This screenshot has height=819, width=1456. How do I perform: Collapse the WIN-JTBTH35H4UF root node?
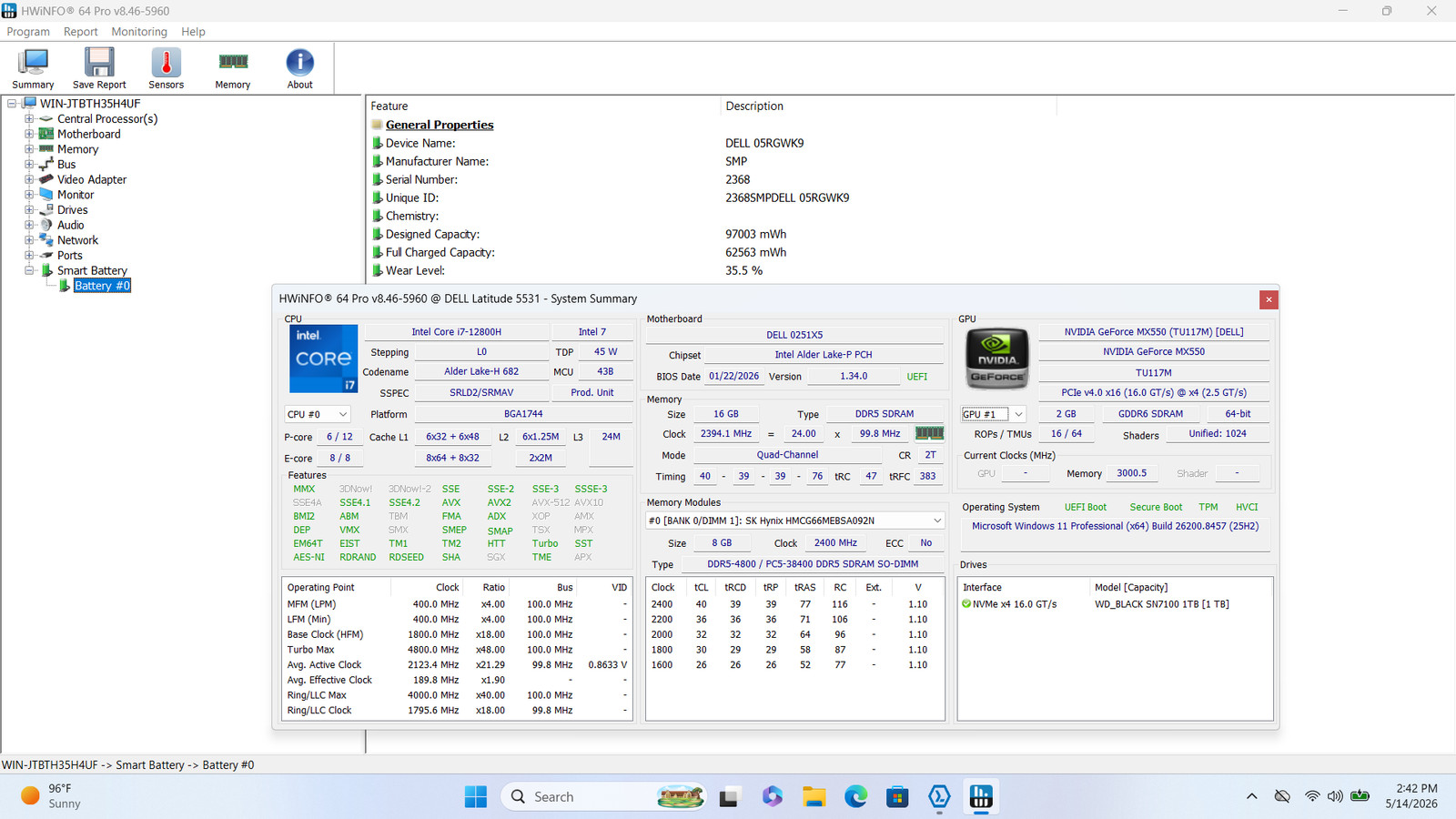pyautogui.click(x=12, y=104)
